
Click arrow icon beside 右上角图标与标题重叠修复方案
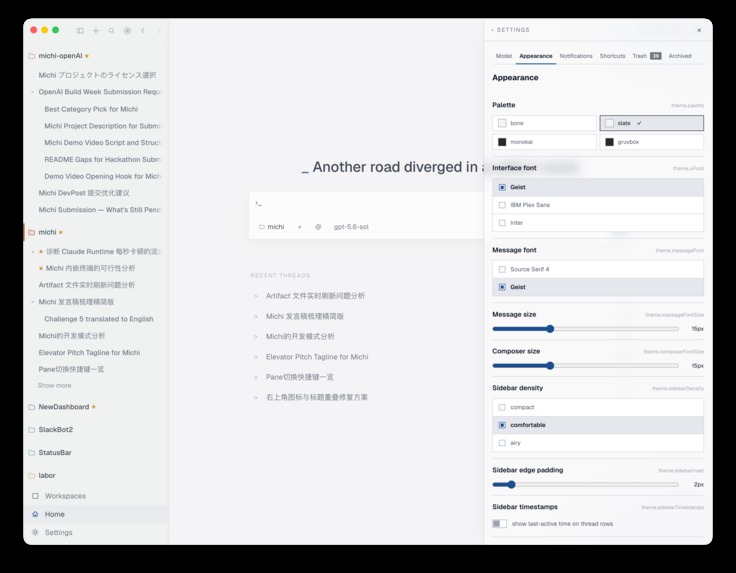(x=255, y=397)
